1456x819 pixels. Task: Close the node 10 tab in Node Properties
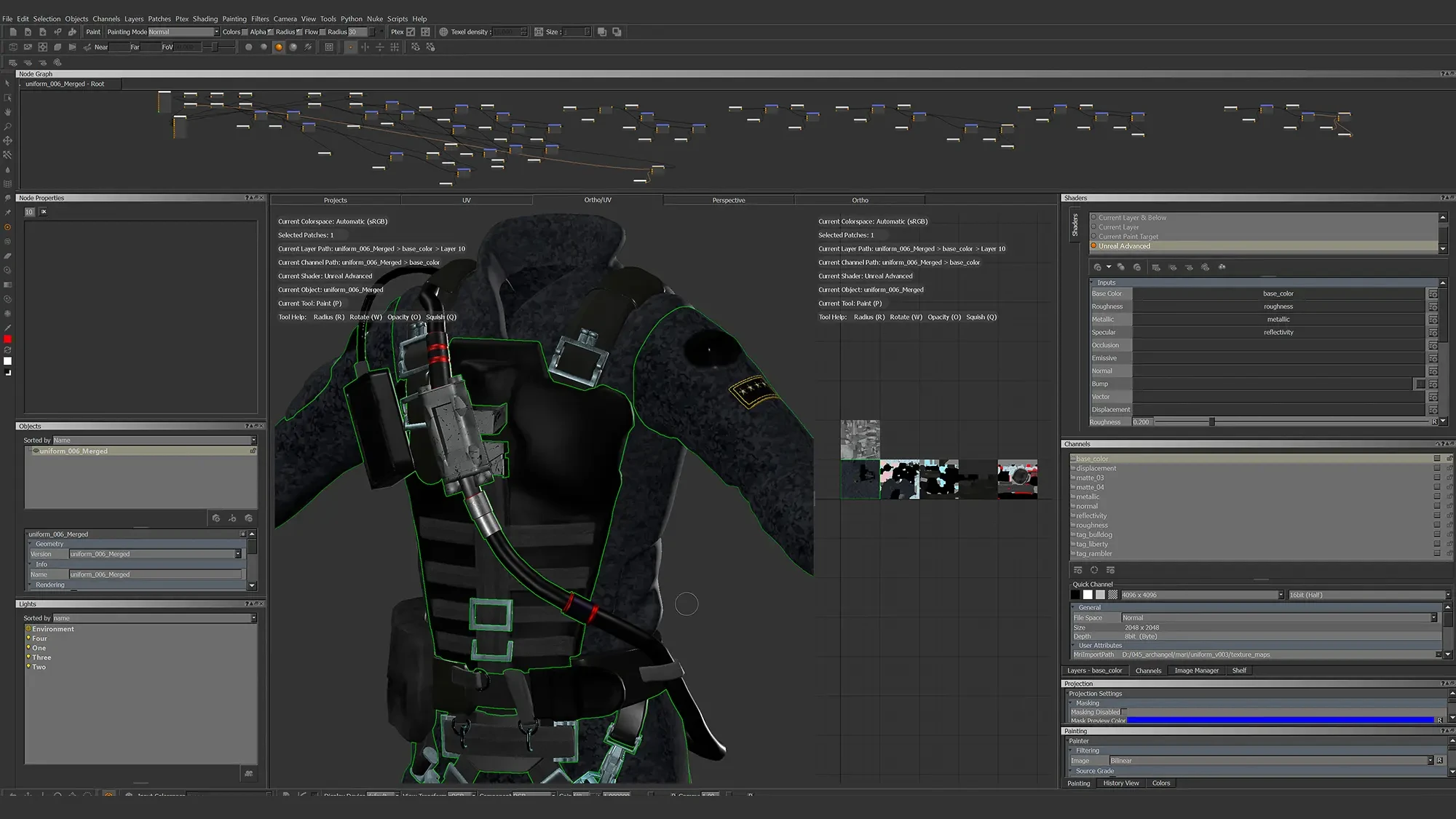point(44,212)
